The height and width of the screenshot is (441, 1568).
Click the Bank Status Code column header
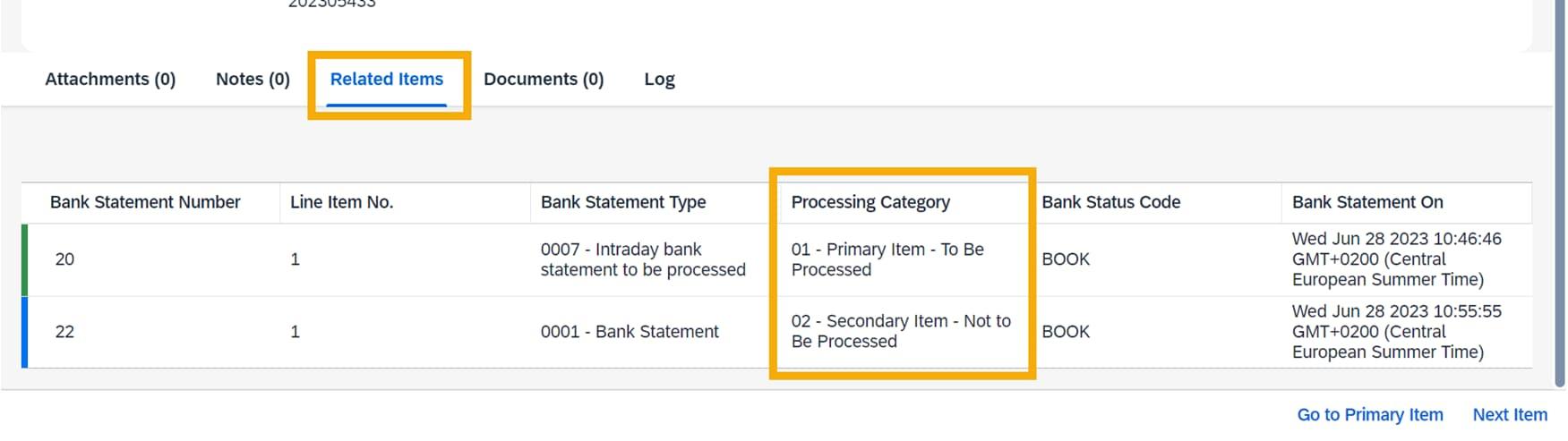coord(1110,203)
